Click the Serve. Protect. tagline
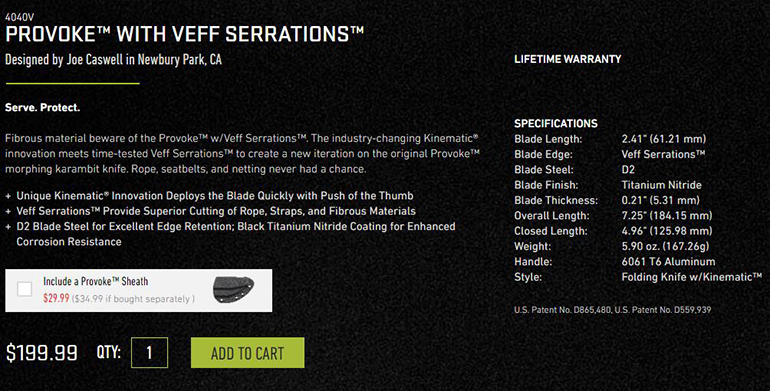The image size is (770, 391). (42, 108)
